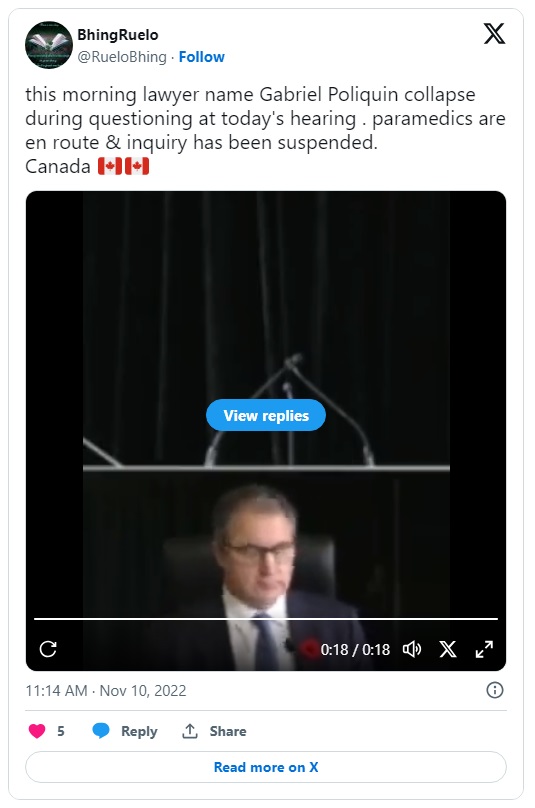Open the @RueloBhing handle link
This screenshot has height=808, width=535.
(x=122, y=57)
